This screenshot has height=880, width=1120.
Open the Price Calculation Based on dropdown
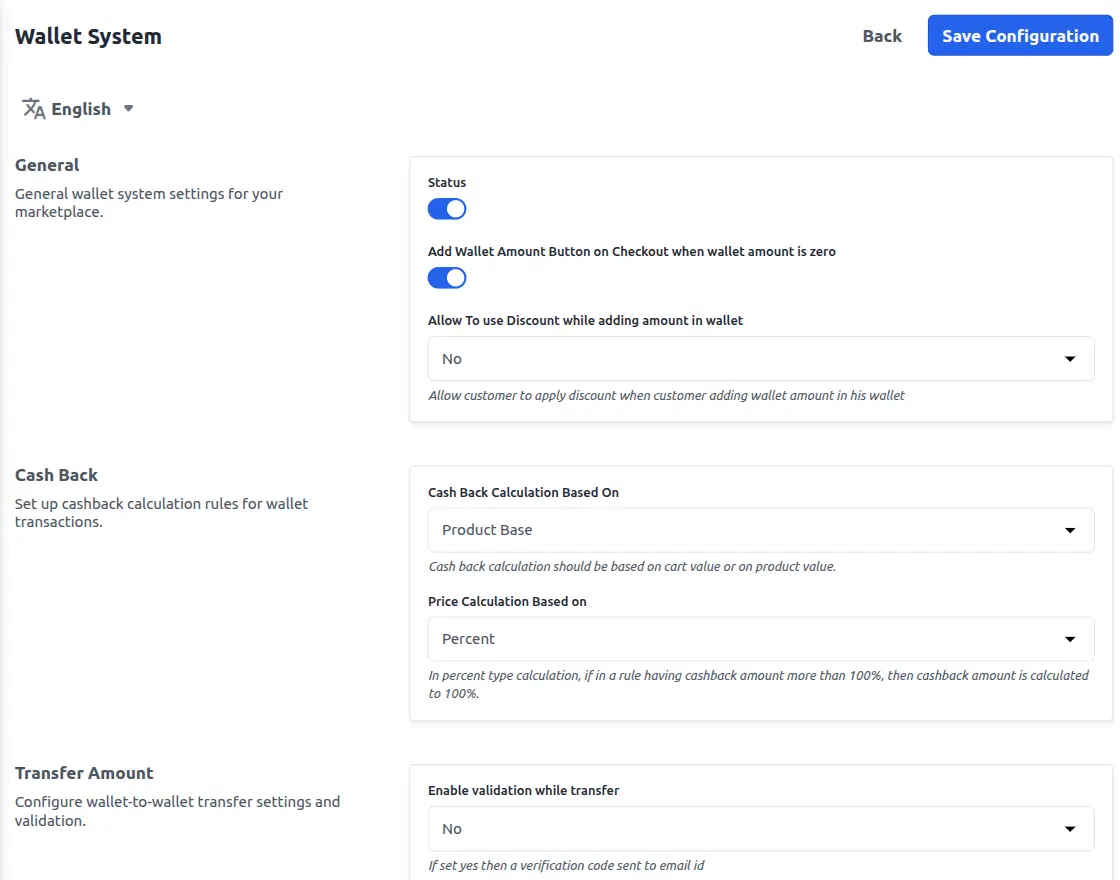tap(760, 639)
